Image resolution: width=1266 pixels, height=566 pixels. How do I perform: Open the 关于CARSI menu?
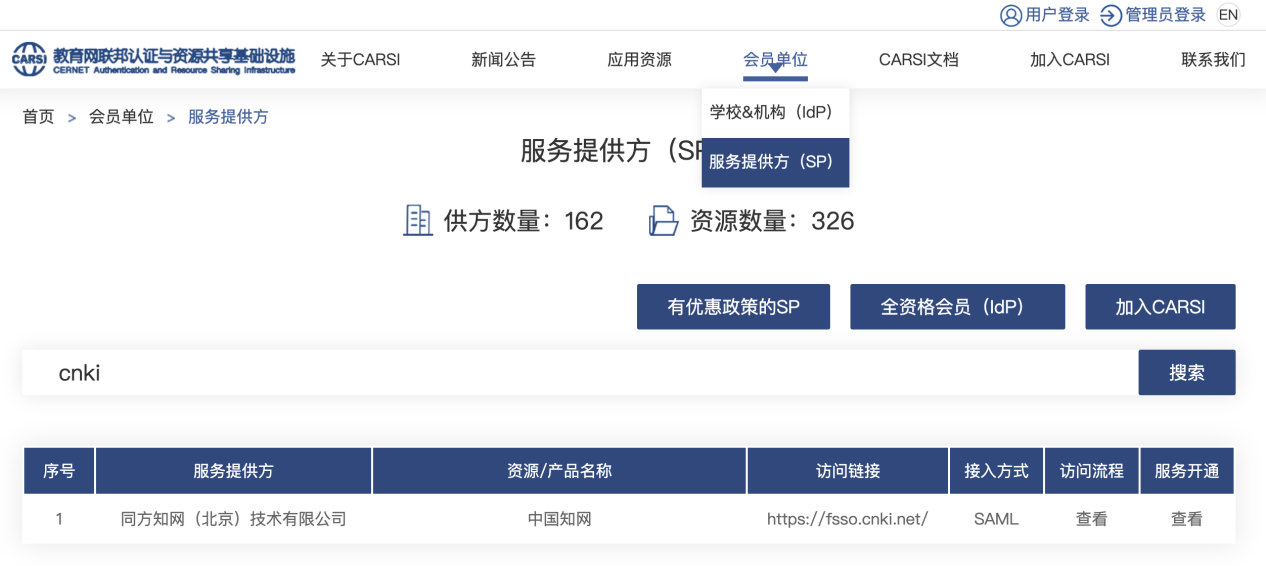click(360, 59)
